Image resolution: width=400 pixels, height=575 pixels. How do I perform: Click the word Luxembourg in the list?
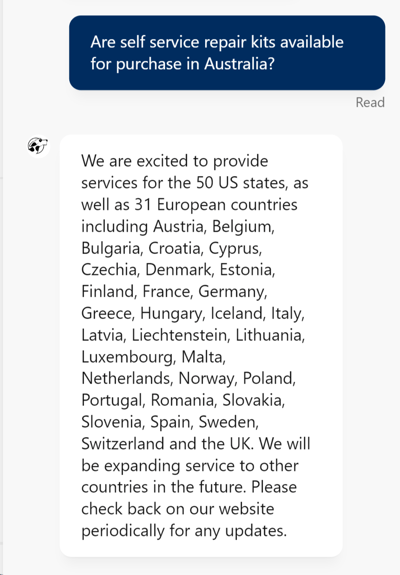128,357
